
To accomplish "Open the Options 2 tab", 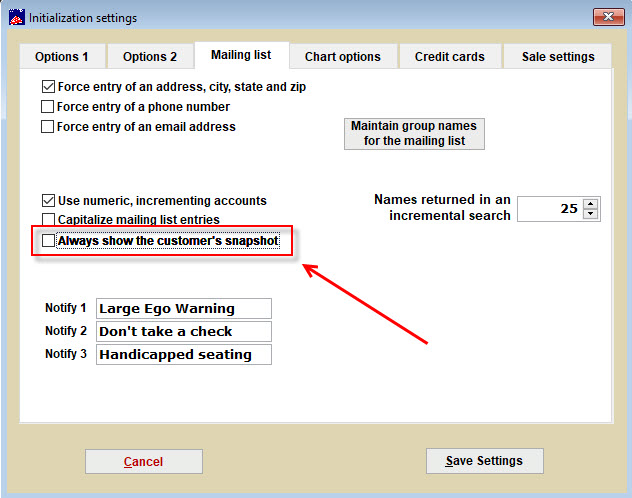I will 150,56.
